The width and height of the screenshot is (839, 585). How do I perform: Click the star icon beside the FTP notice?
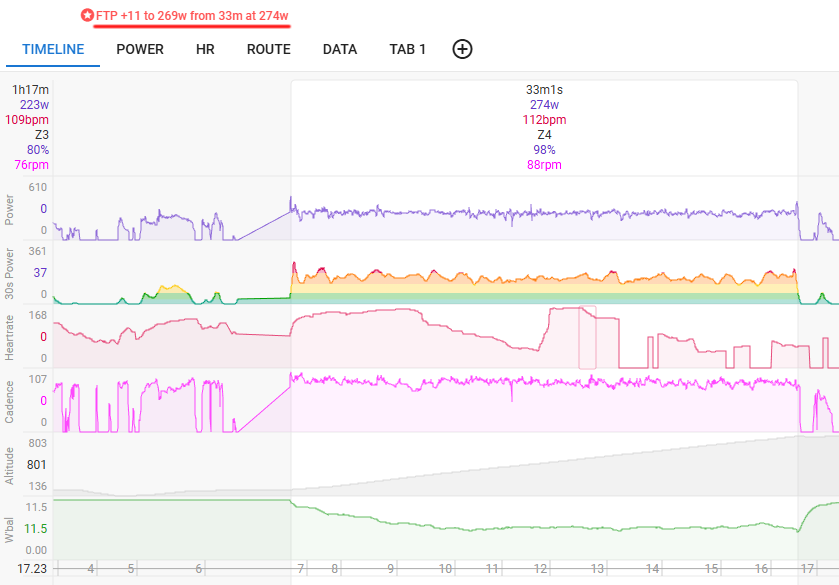click(x=88, y=16)
